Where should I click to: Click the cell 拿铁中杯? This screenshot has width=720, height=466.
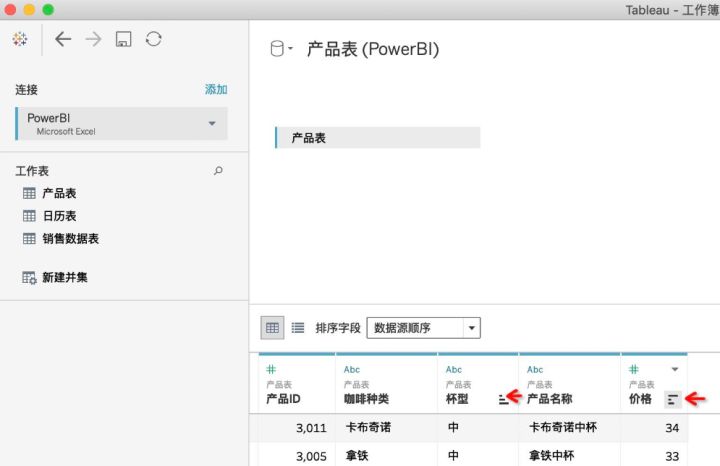tap(551, 455)
